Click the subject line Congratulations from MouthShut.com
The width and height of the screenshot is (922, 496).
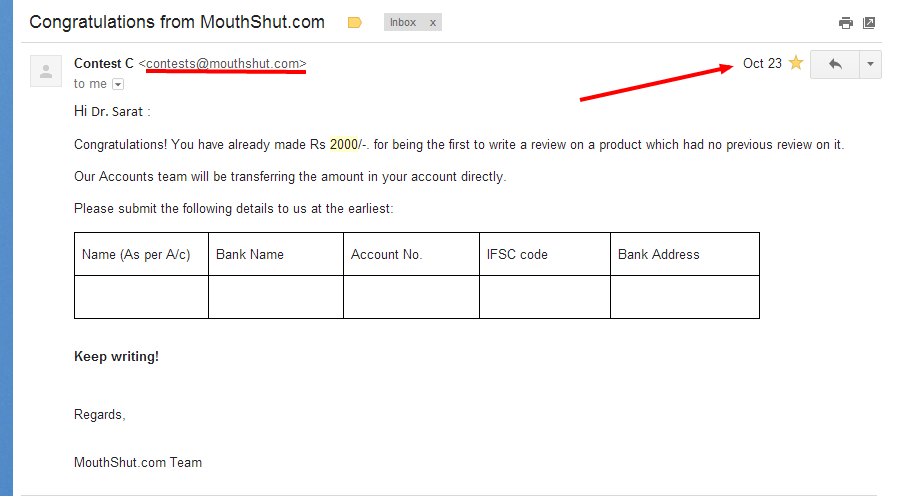coord(177,21)
